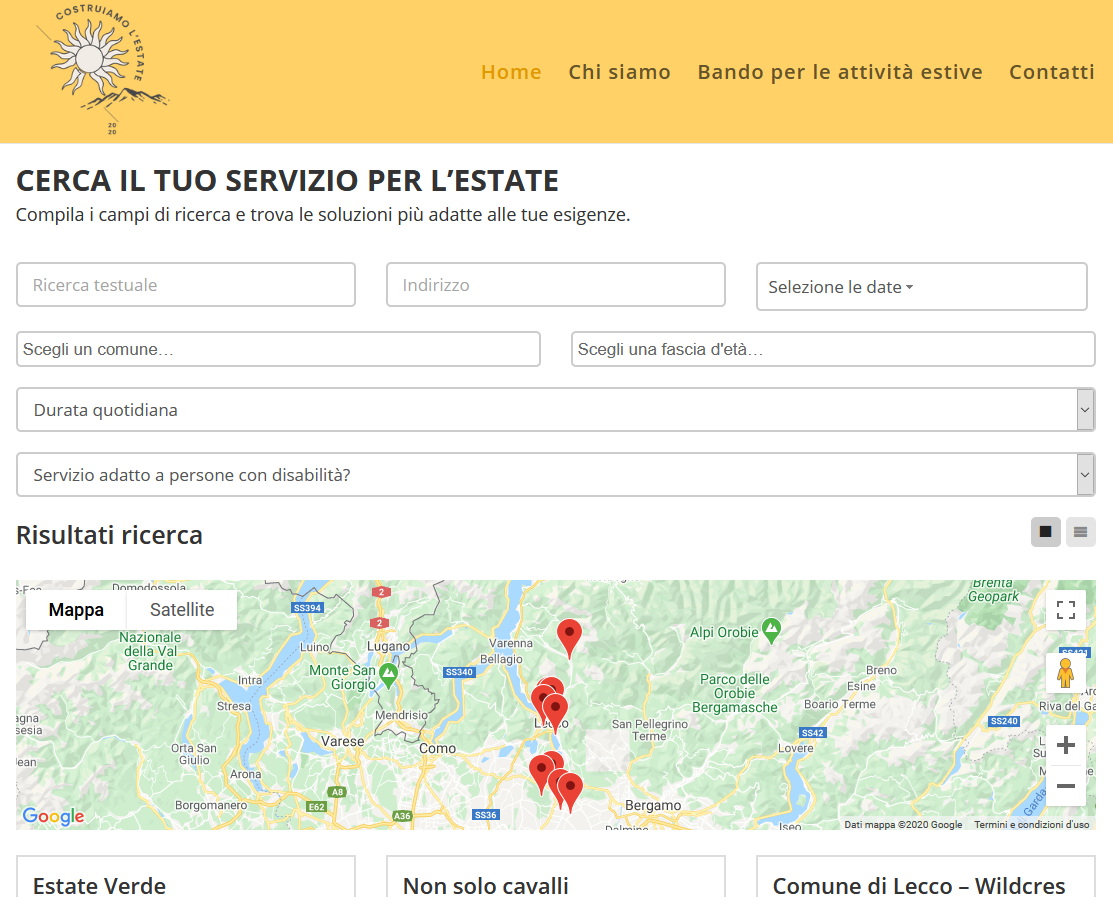Toggle fullscreen view of the map
This screenshot has height=897, width=1113.
point(1065,610)
